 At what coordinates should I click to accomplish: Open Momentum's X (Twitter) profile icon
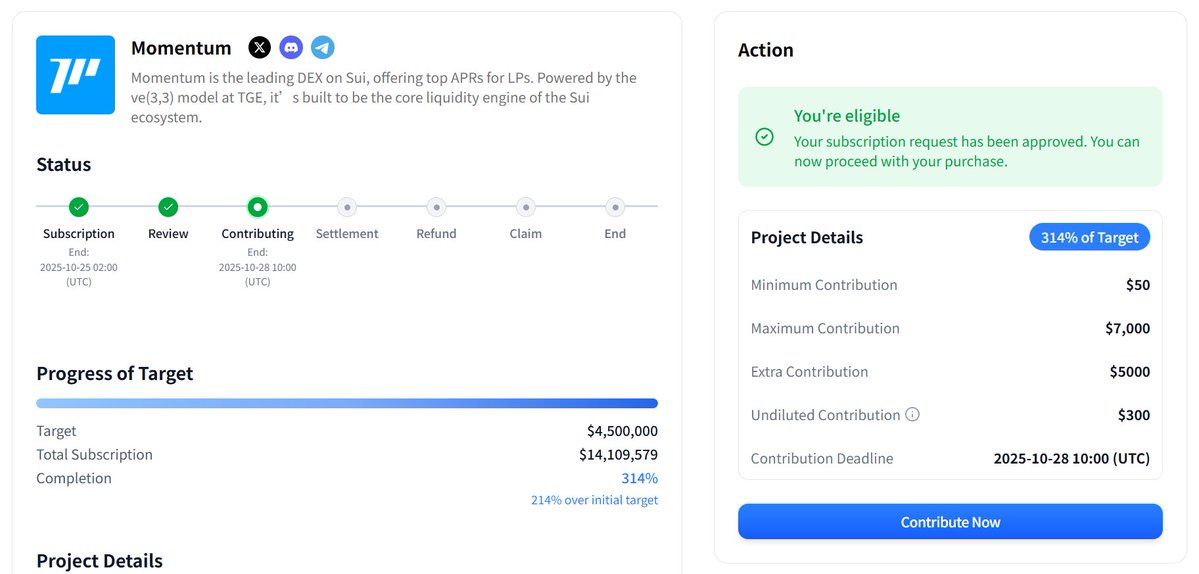click(259, 47)
